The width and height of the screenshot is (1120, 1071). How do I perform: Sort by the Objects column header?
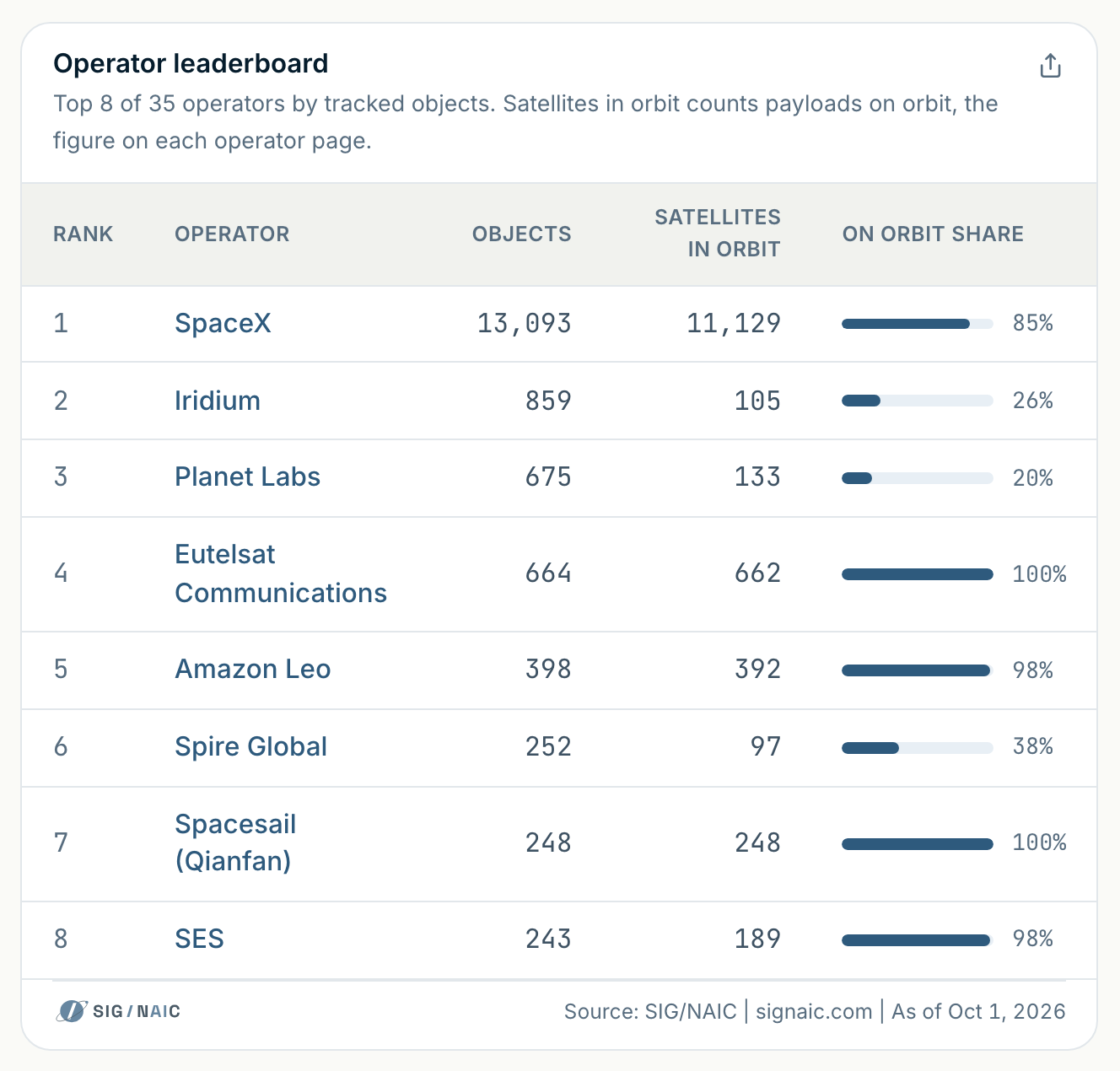pos(521,234)
